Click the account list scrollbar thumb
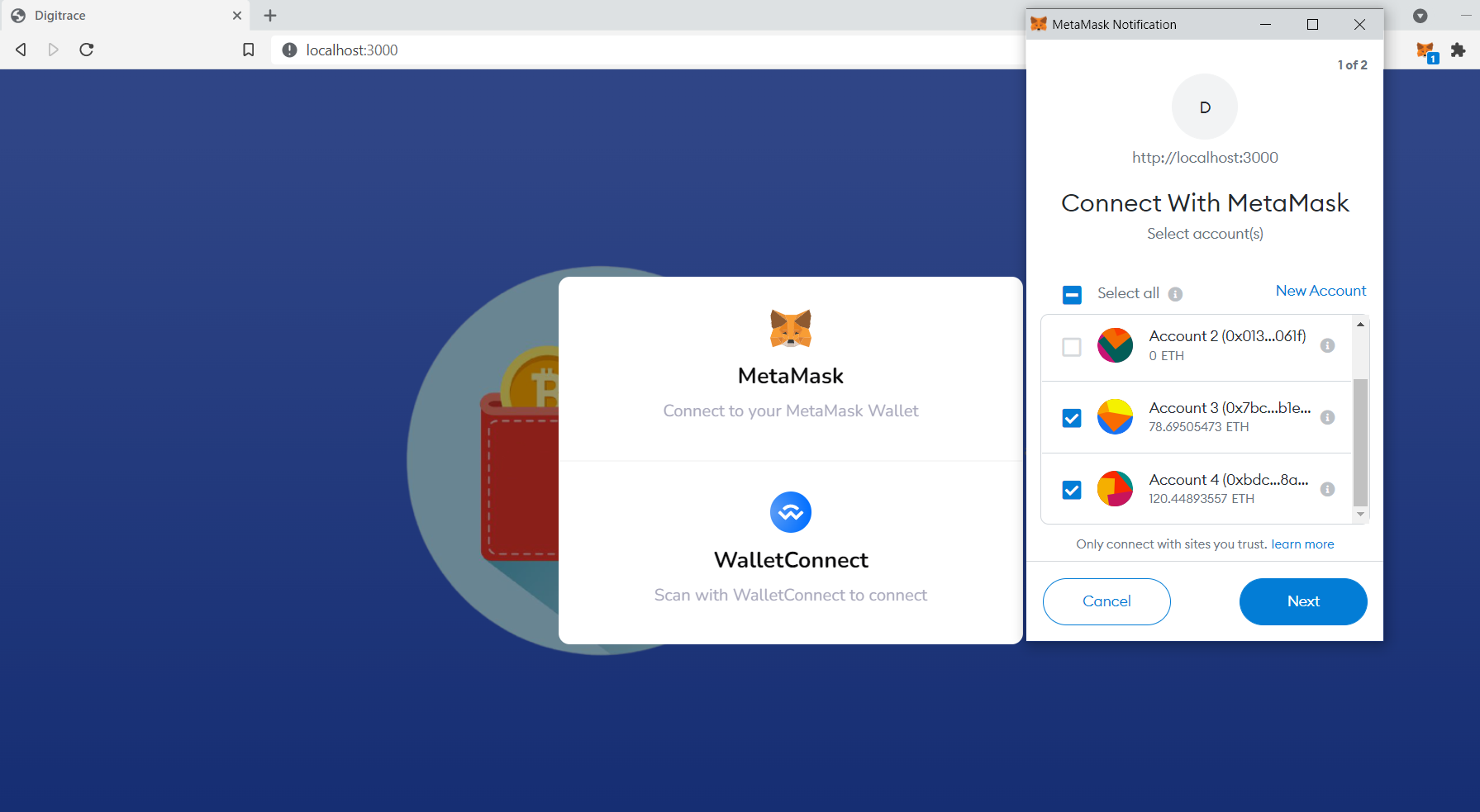1480x812 pixels. click(x=1360, y=442)
